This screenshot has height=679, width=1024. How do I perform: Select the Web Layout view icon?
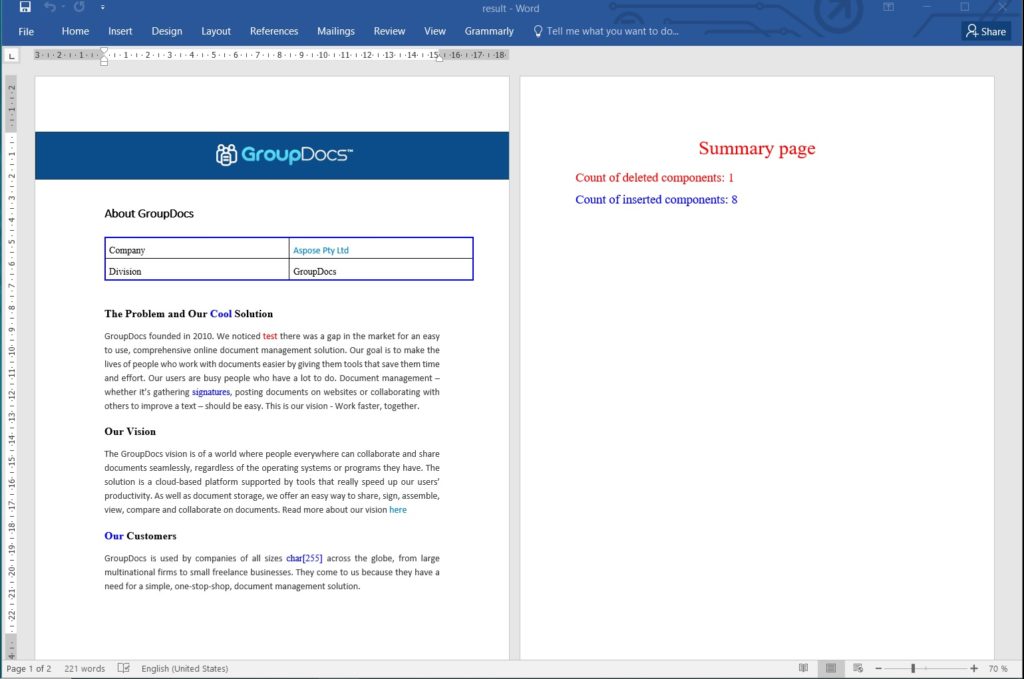click(x=857, y=667)
